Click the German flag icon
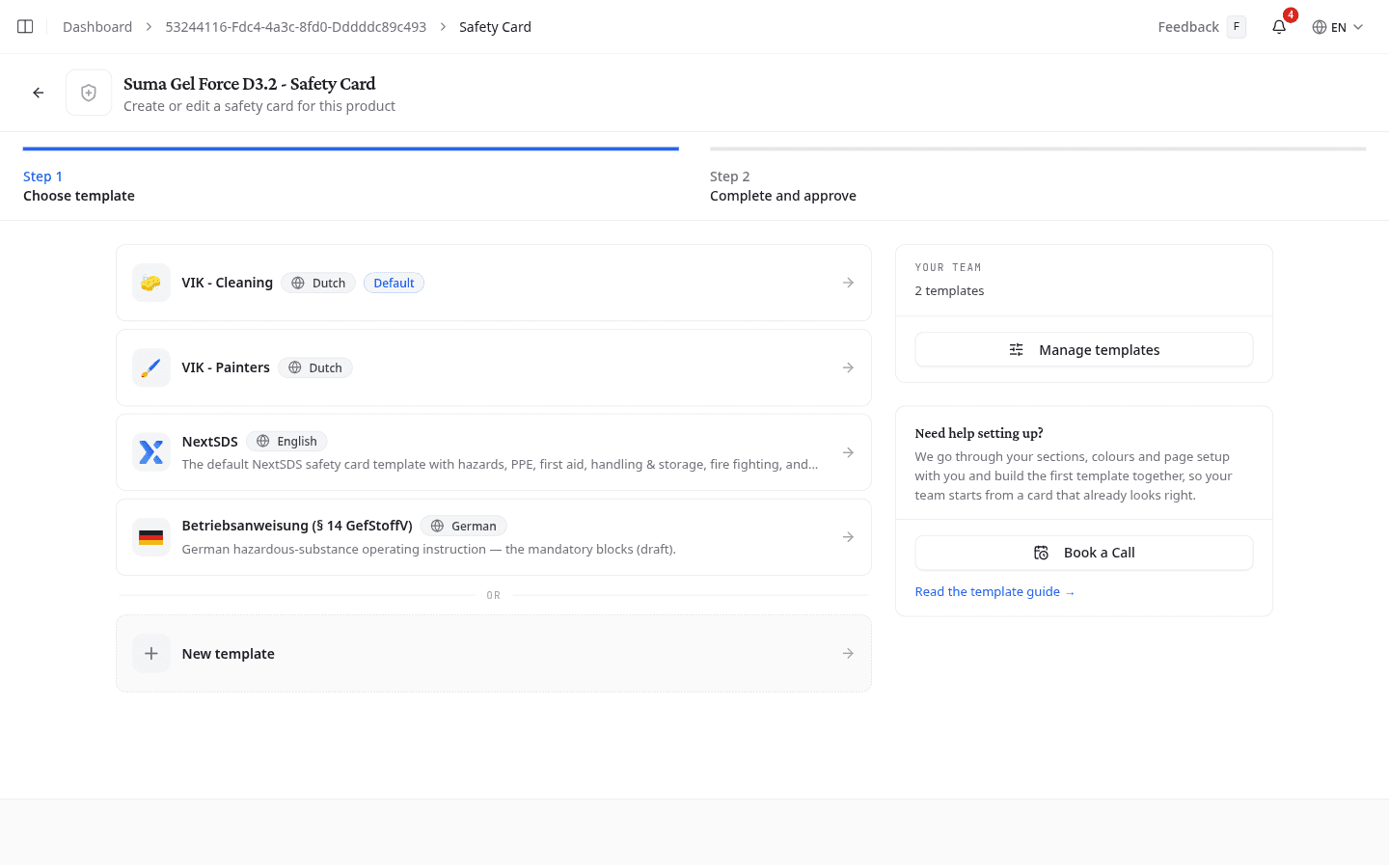 (151, 537)
